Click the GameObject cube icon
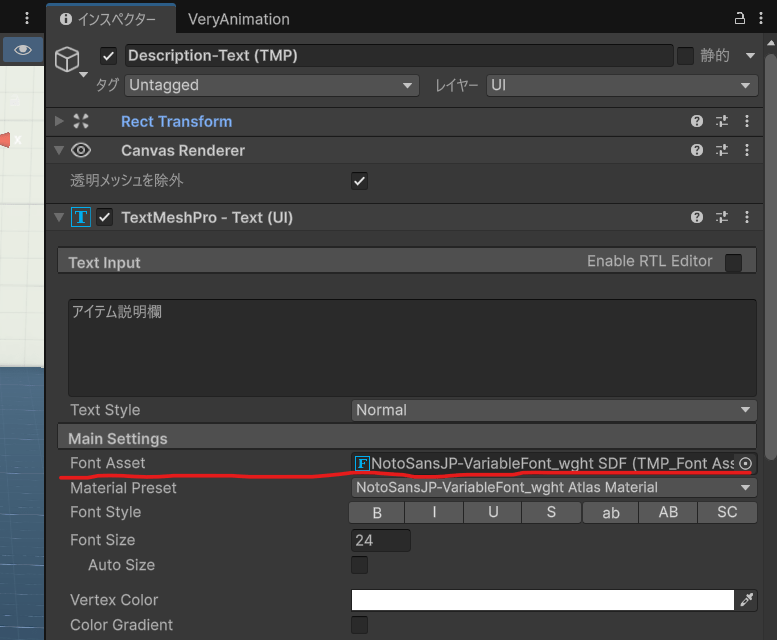This screenshot has width=777, height=640. (67, 61)
